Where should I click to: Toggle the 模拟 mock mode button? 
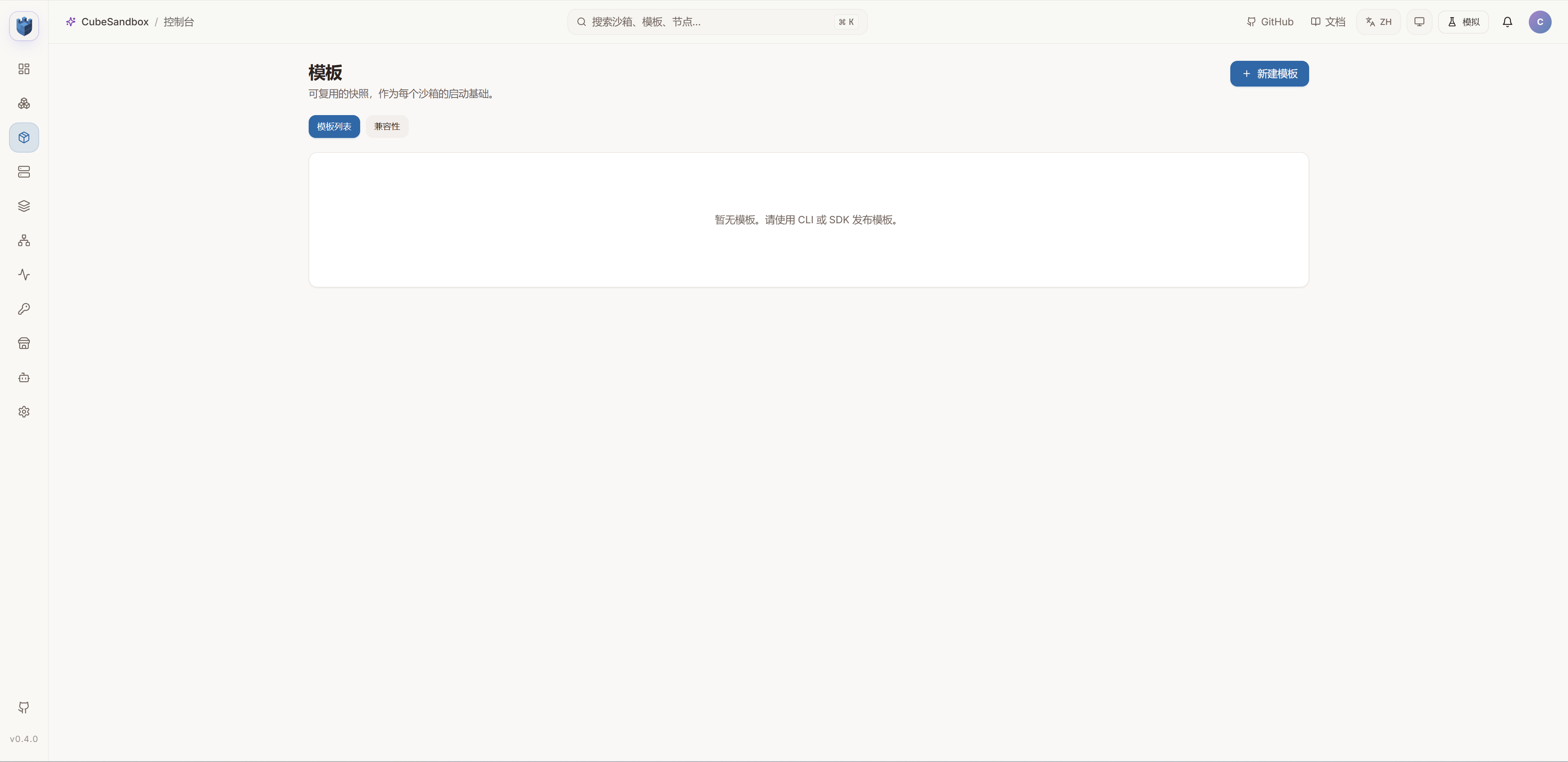pos(1463,22)
